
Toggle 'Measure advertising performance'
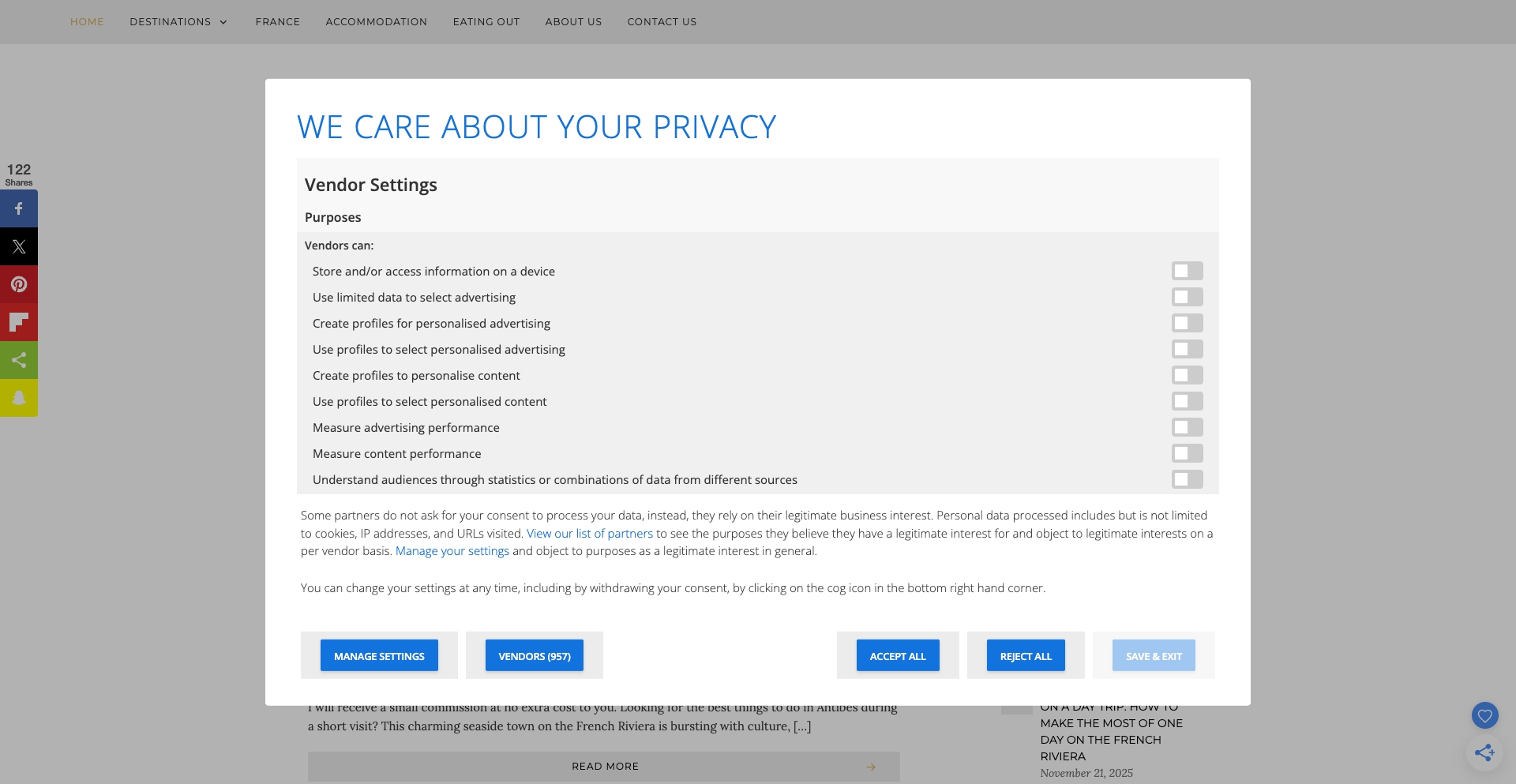tap(1188, 427)
